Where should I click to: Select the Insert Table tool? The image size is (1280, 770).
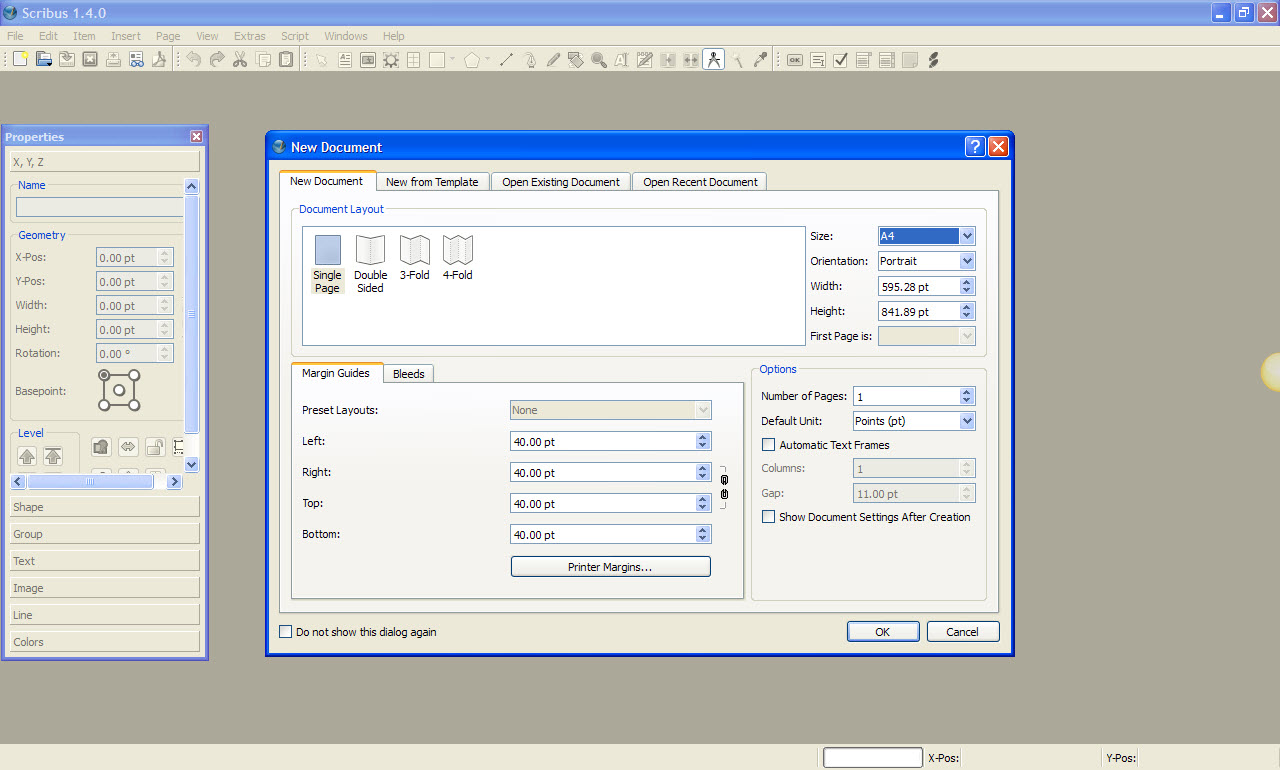[413, 59]
